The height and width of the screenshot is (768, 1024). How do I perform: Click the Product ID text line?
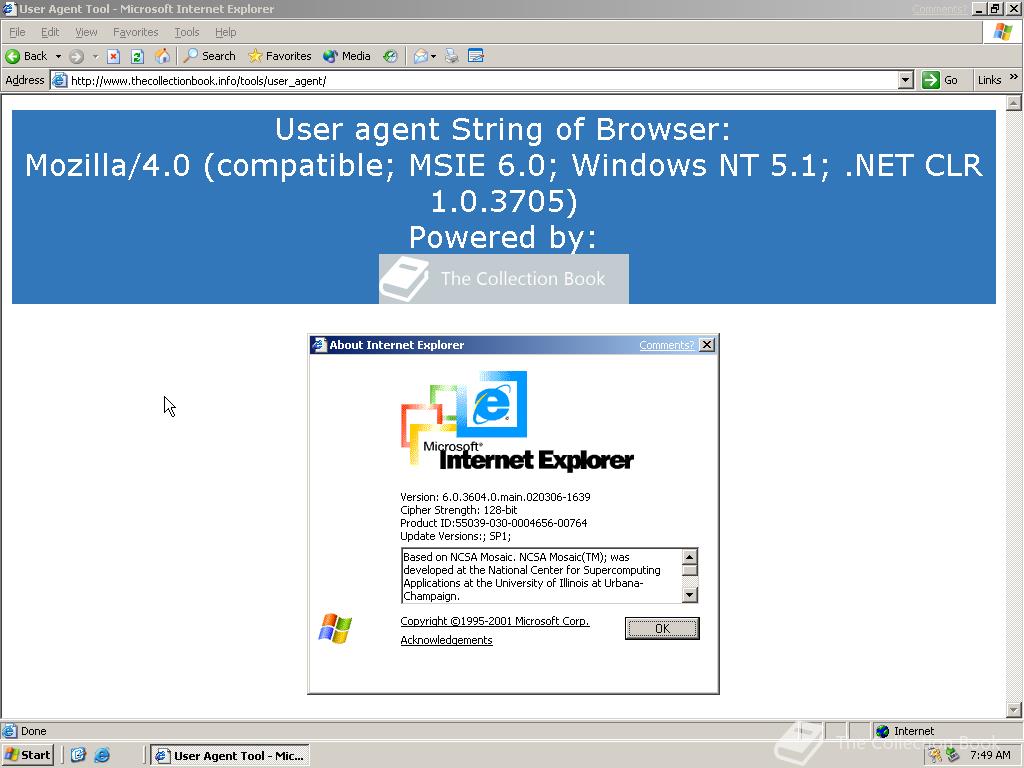click(493, 523)
